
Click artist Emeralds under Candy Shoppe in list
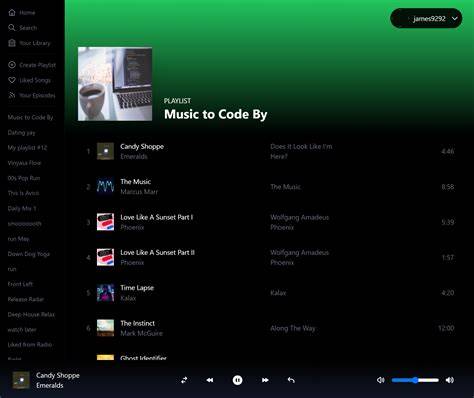point(134,156)
